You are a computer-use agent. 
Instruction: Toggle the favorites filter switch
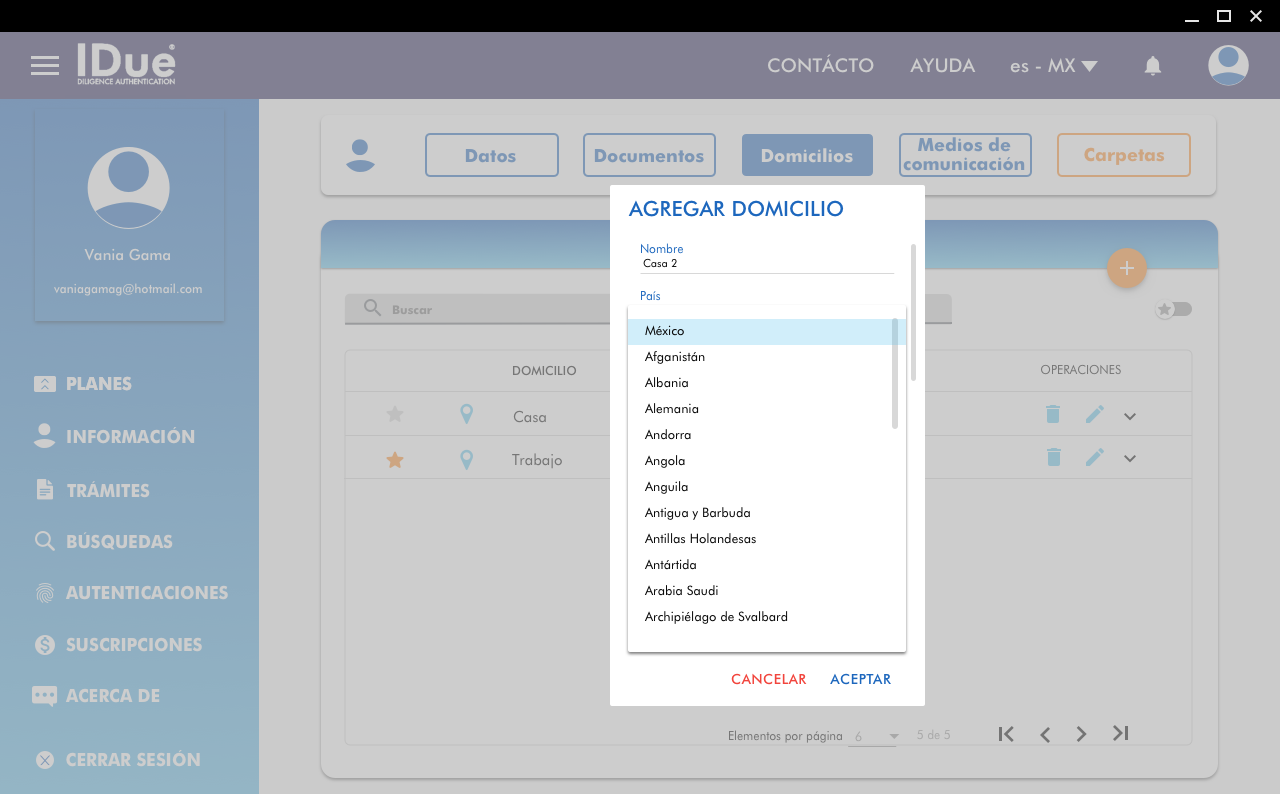[x=1174, y=309]
